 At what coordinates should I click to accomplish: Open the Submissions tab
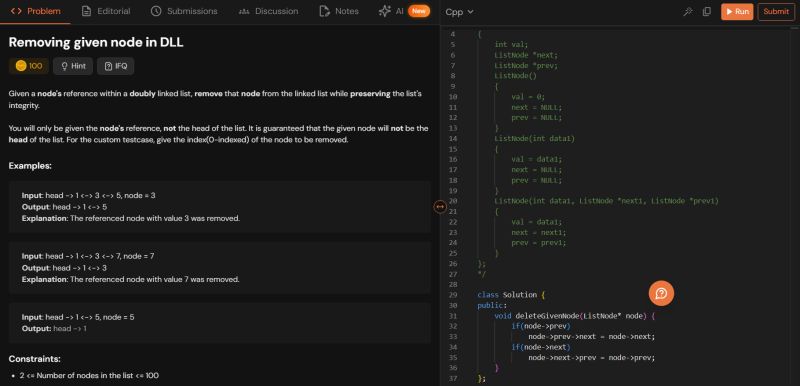coord(184,11)
